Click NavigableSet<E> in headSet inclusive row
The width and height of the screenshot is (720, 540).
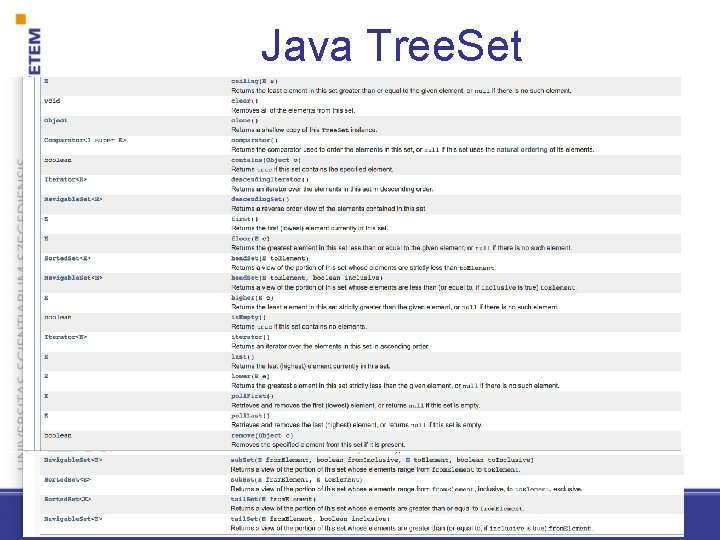tap(73, 278)
